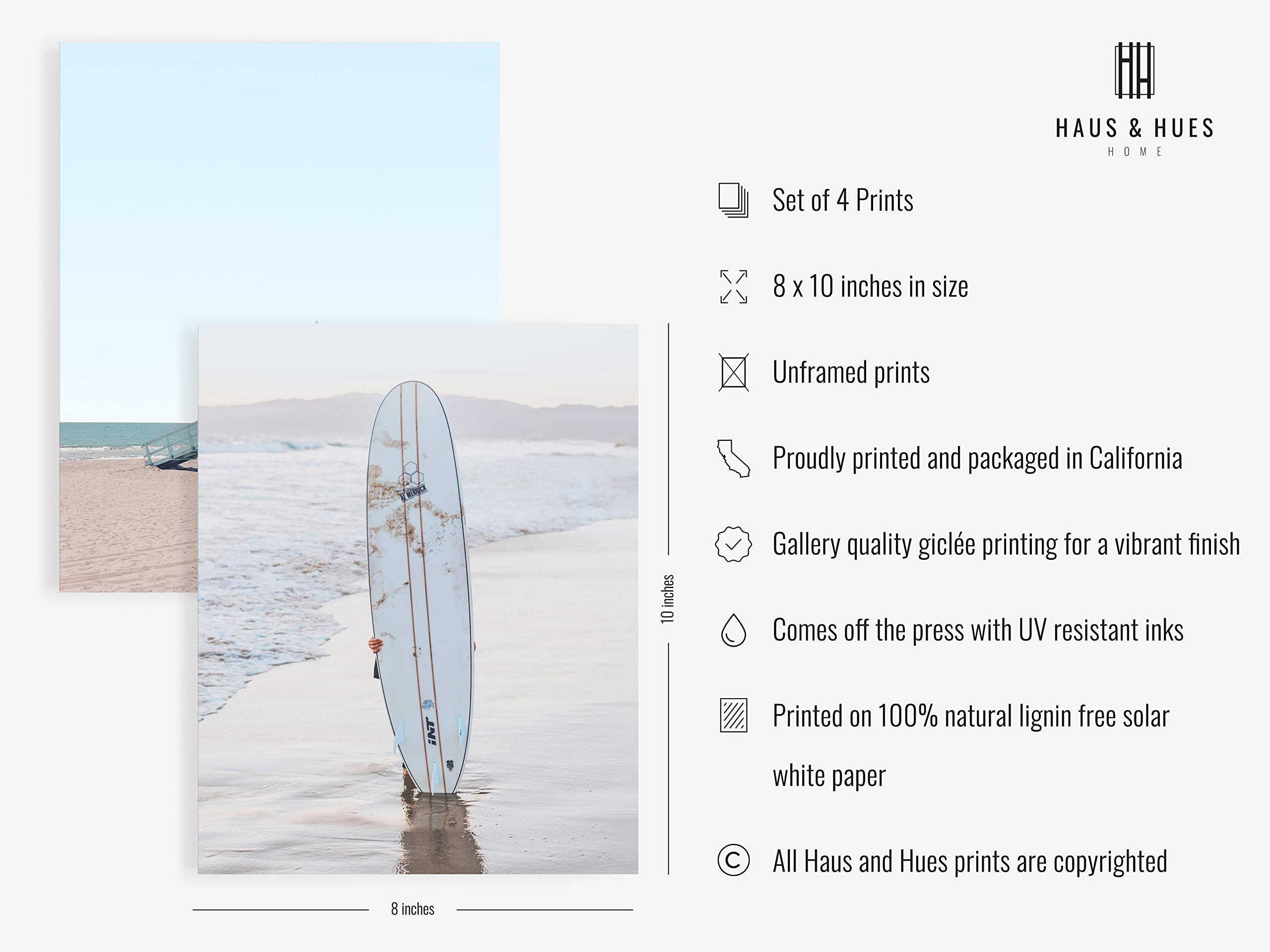Click '8 x 10 inches in size' text
The width and height of the screenshot is (1270, 952).
870,287
